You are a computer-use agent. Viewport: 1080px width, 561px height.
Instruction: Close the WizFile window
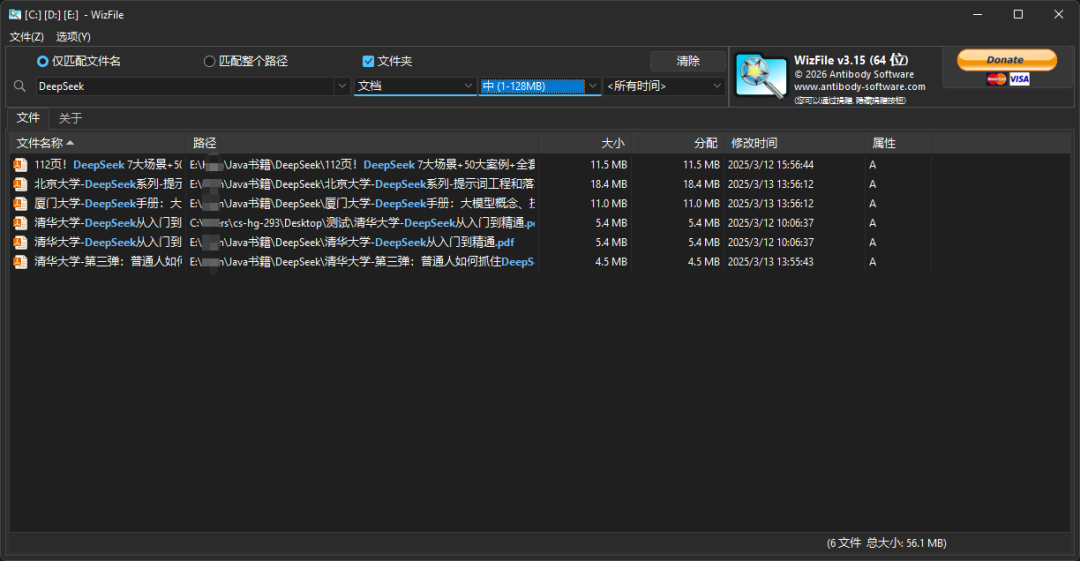[1059, 14]
